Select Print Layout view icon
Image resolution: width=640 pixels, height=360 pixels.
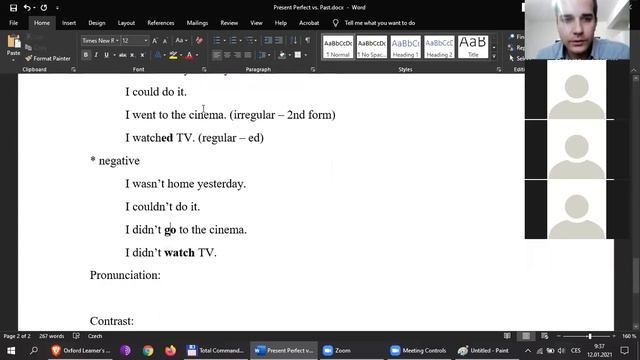(x=526, y=336)
